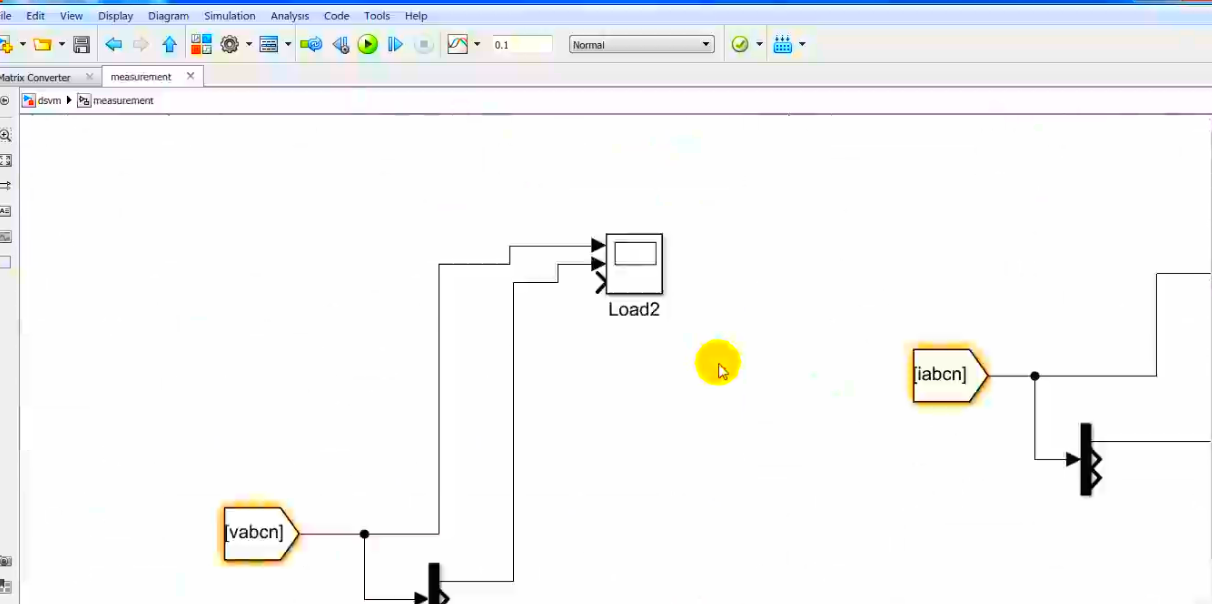This screenshot has height=604, width=1212.
Task: Open the Library Browser icon
Action: (201, 45)
